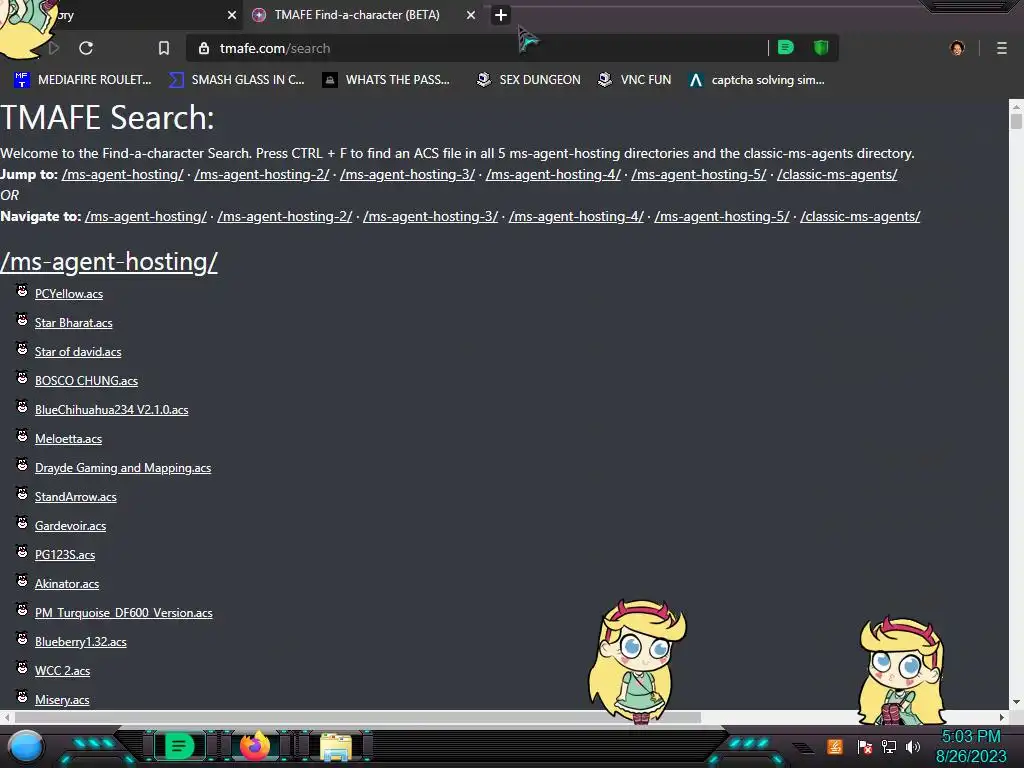Jump to /ms-agent-hosting/ section link
1024x768 pixels.
click(123, 174)
